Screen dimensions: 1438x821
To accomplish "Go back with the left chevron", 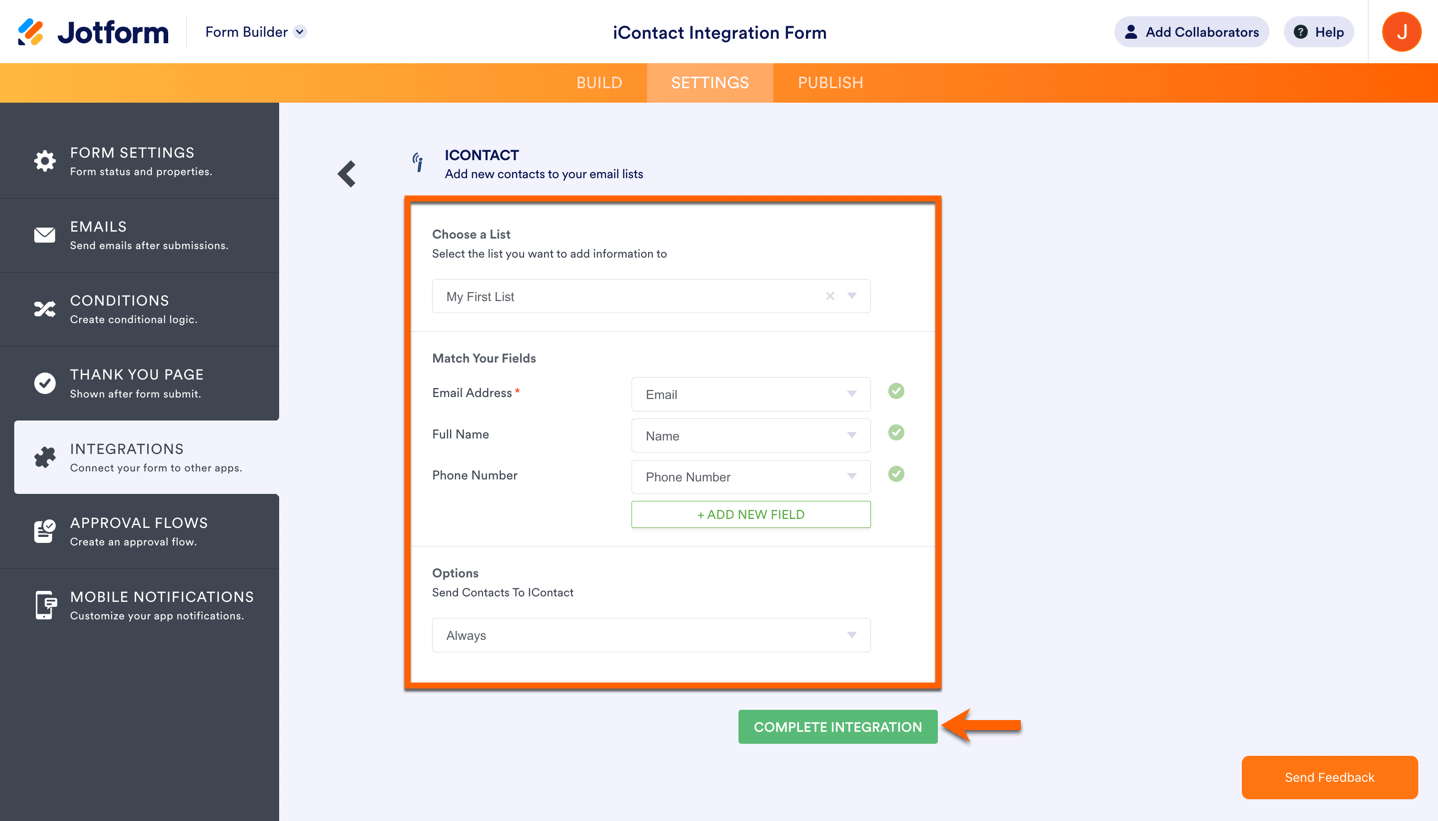I will pos(347,174).
